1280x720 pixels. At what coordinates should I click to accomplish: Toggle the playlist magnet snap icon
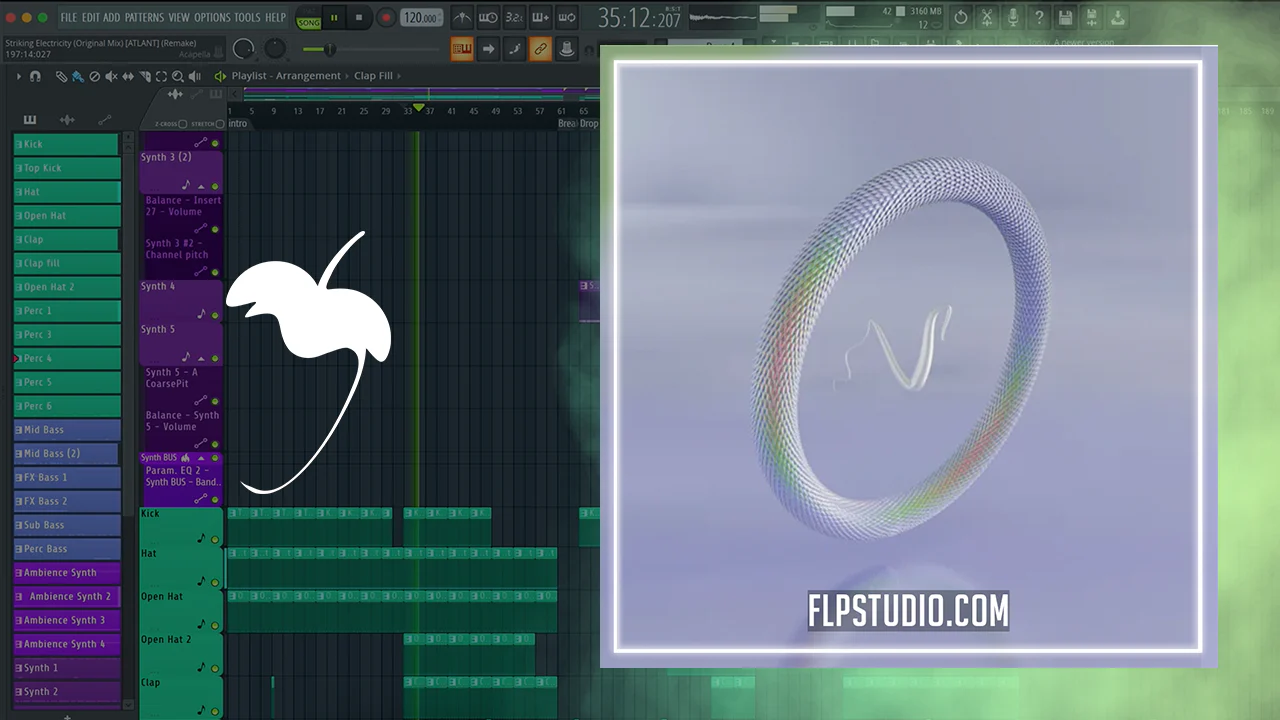click(35, 76)
